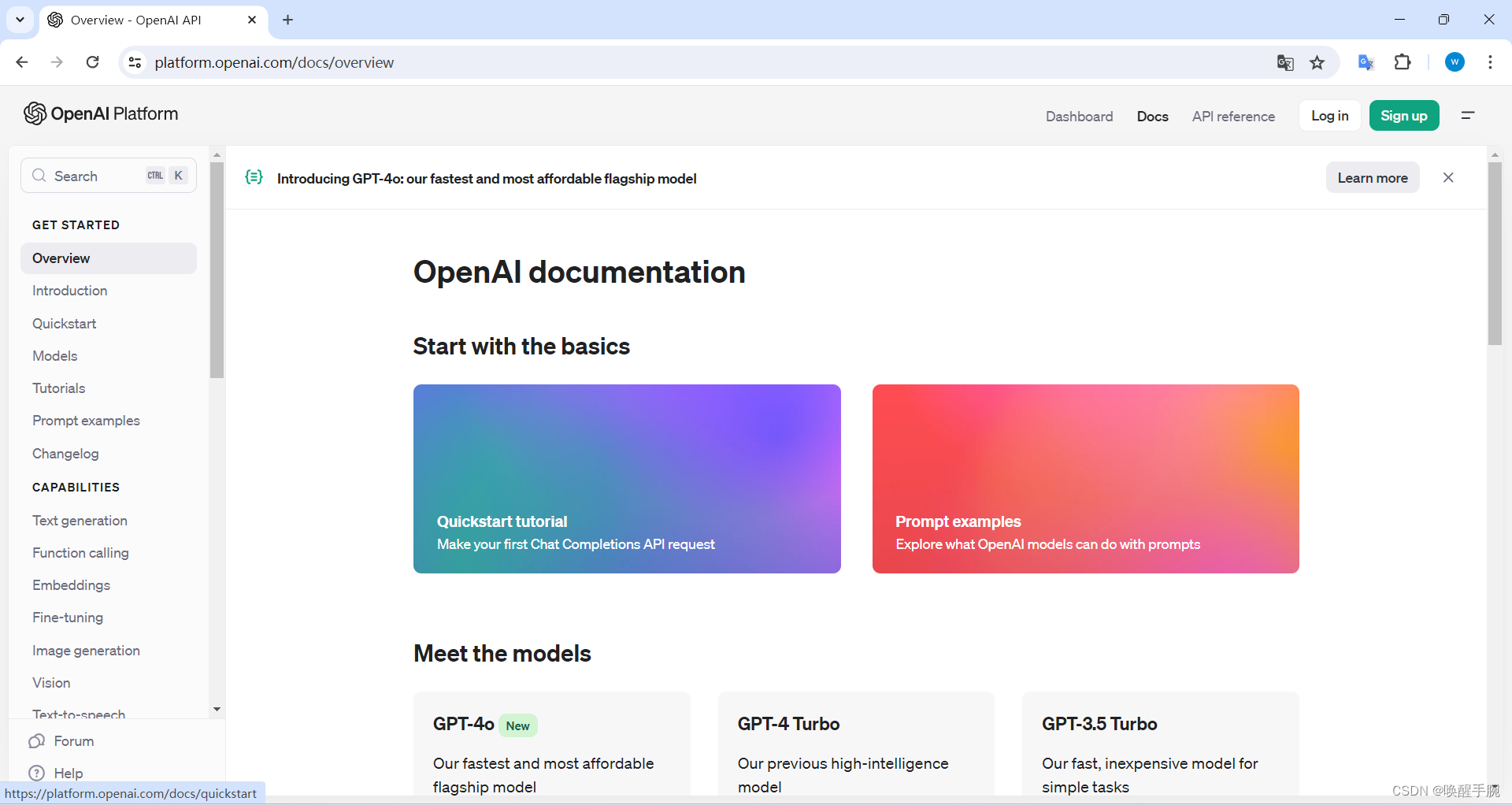Click the GPT-4o announcement banner icon
The image size is (1512, 805).
tap(254, 177)
